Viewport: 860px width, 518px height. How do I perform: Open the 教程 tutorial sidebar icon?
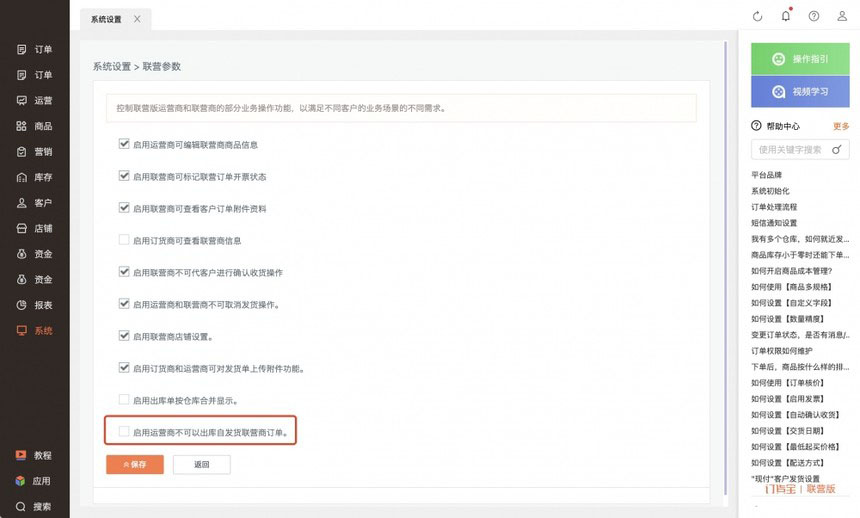pyautogui.click(x=21, y=455)
